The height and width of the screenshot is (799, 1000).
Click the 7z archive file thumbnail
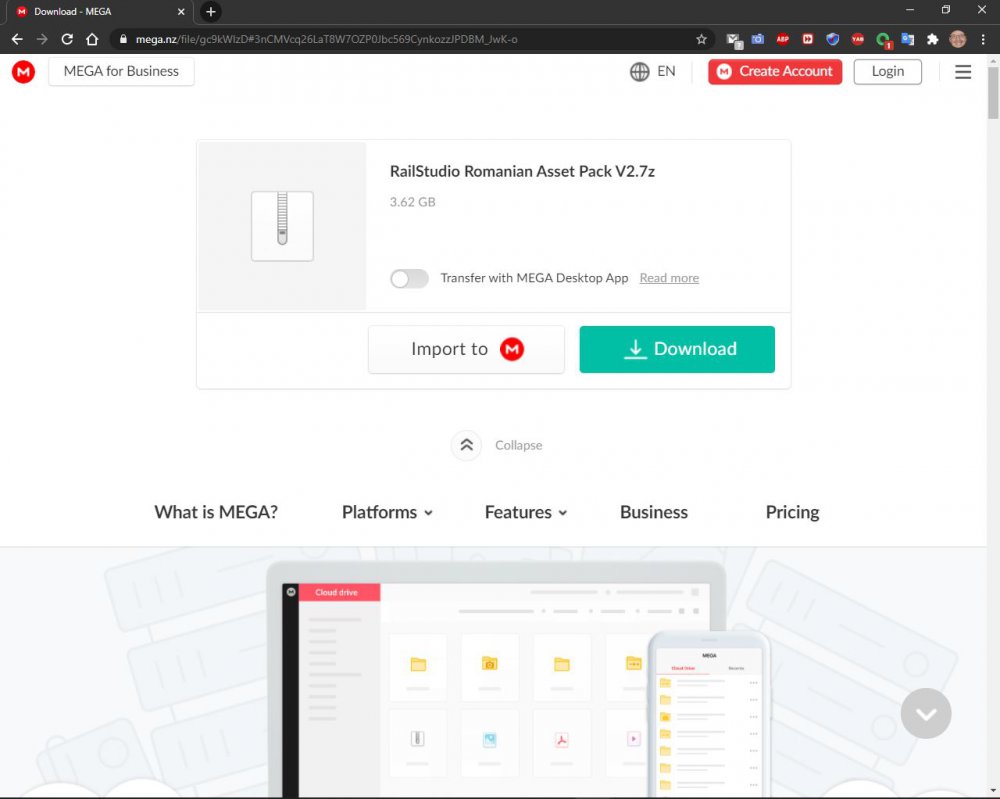[x=282, y=226]
